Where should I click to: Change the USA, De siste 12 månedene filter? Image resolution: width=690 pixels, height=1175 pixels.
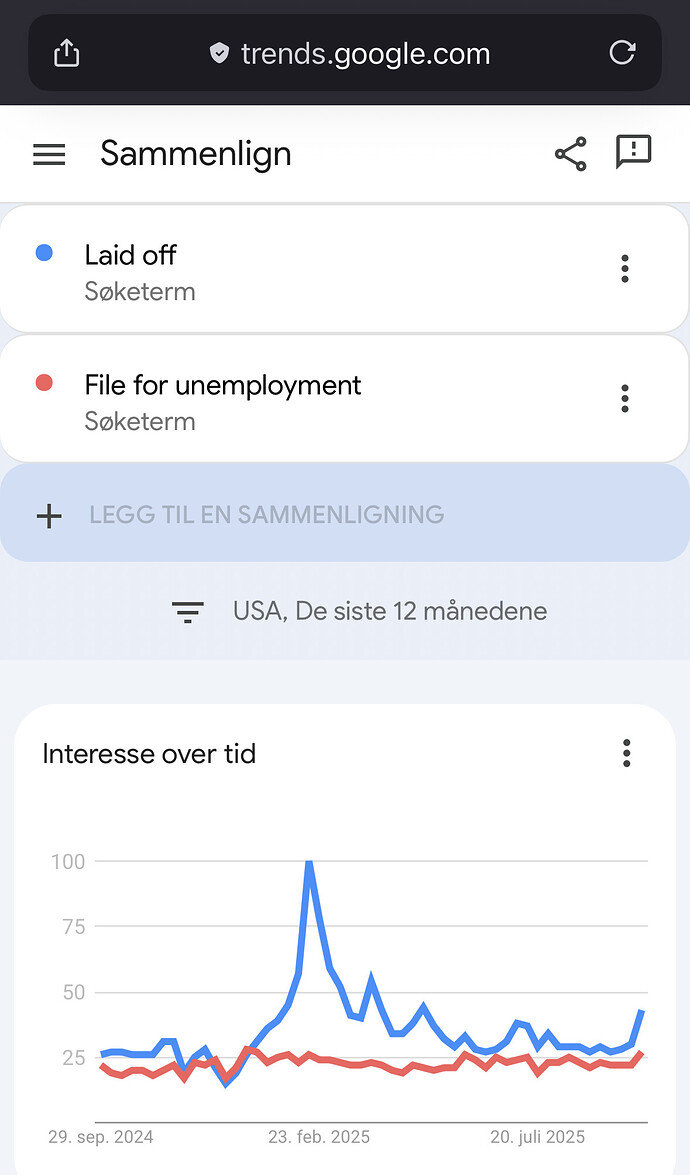(389, 611)
